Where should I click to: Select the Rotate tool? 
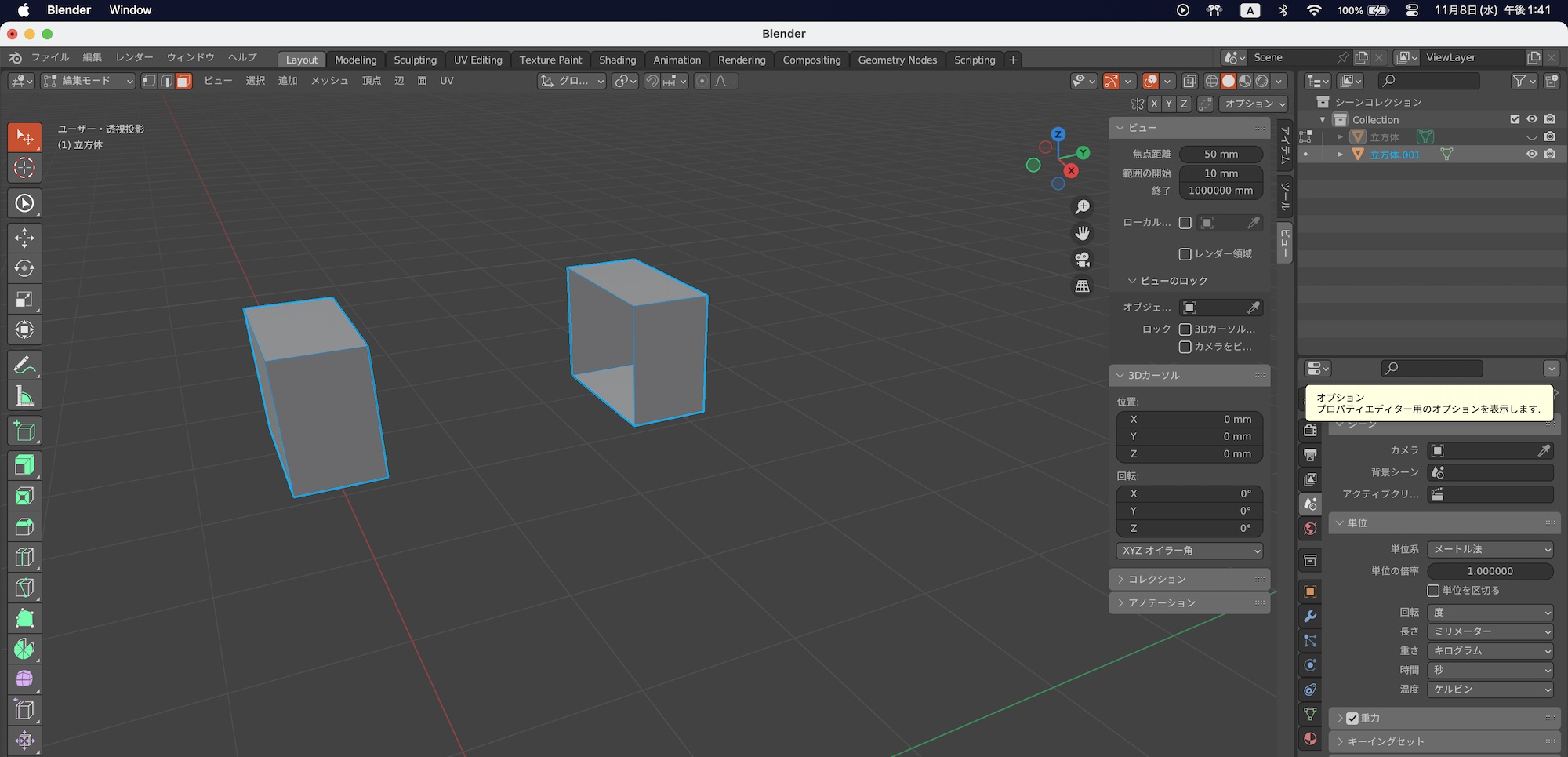24,268
